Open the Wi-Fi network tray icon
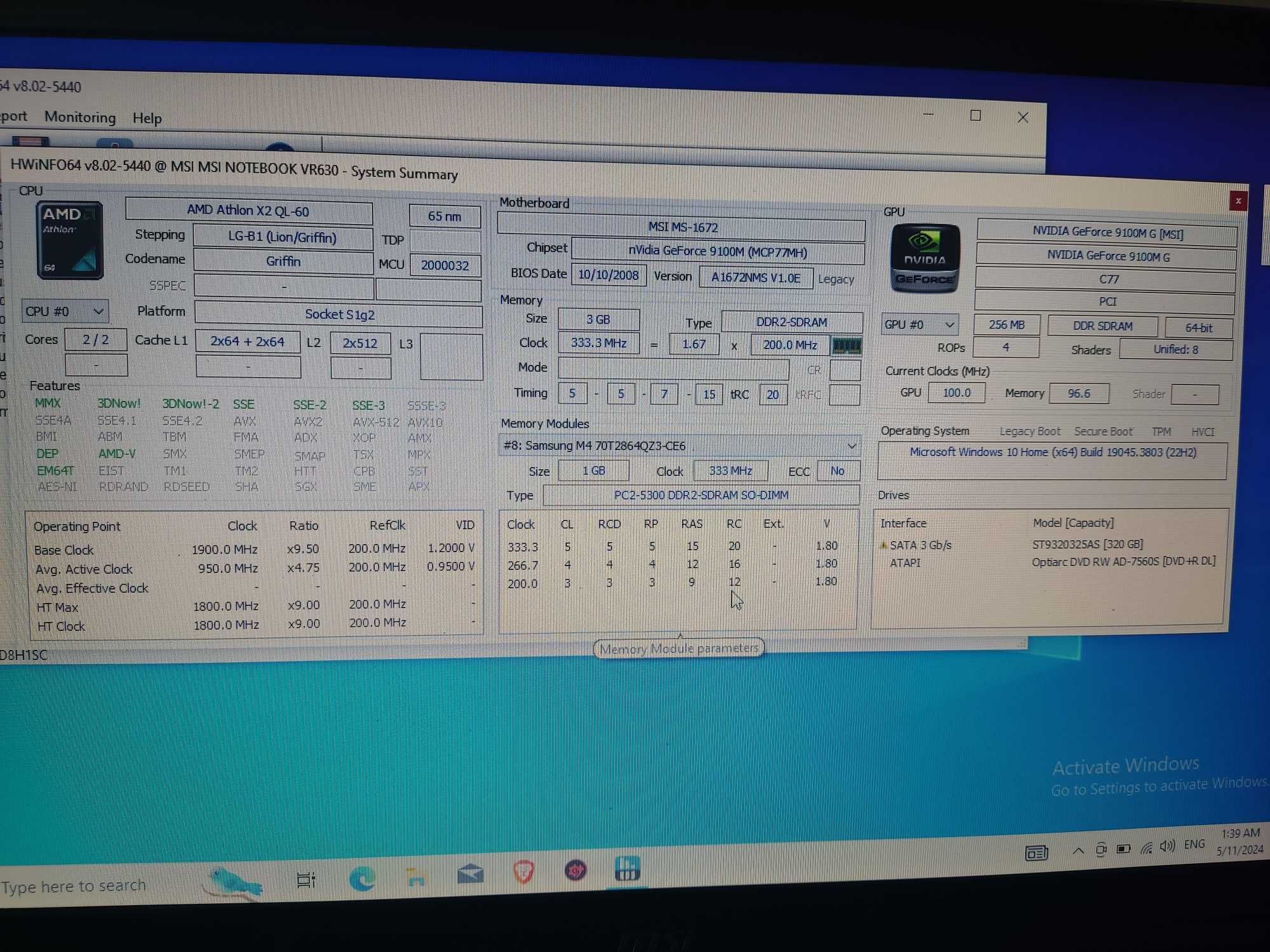The width and height of the screenshot is (1270, 952). point(1146,847)
